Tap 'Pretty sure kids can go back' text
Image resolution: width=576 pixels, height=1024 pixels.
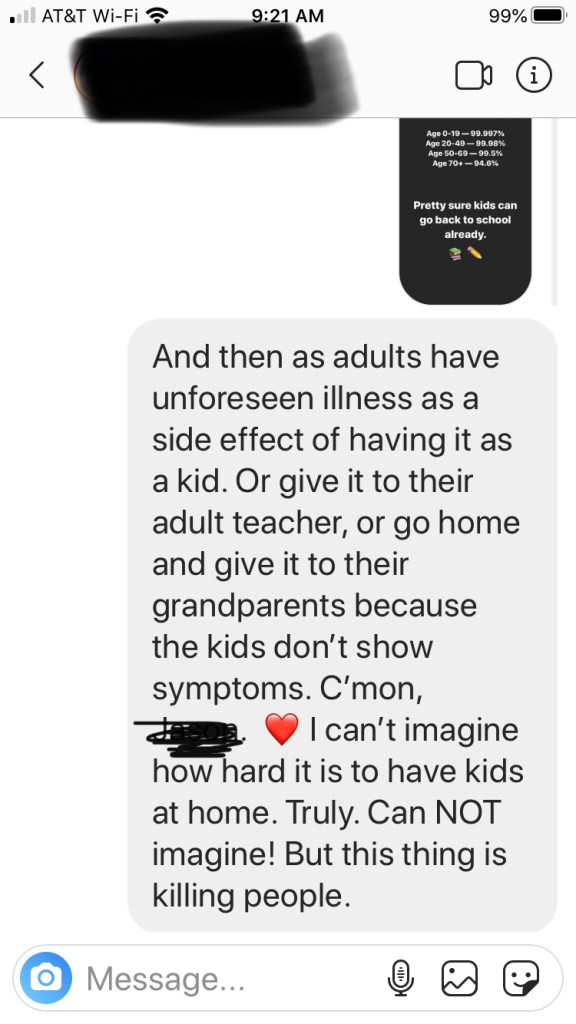pyautogui.click(x=465, y=219)
